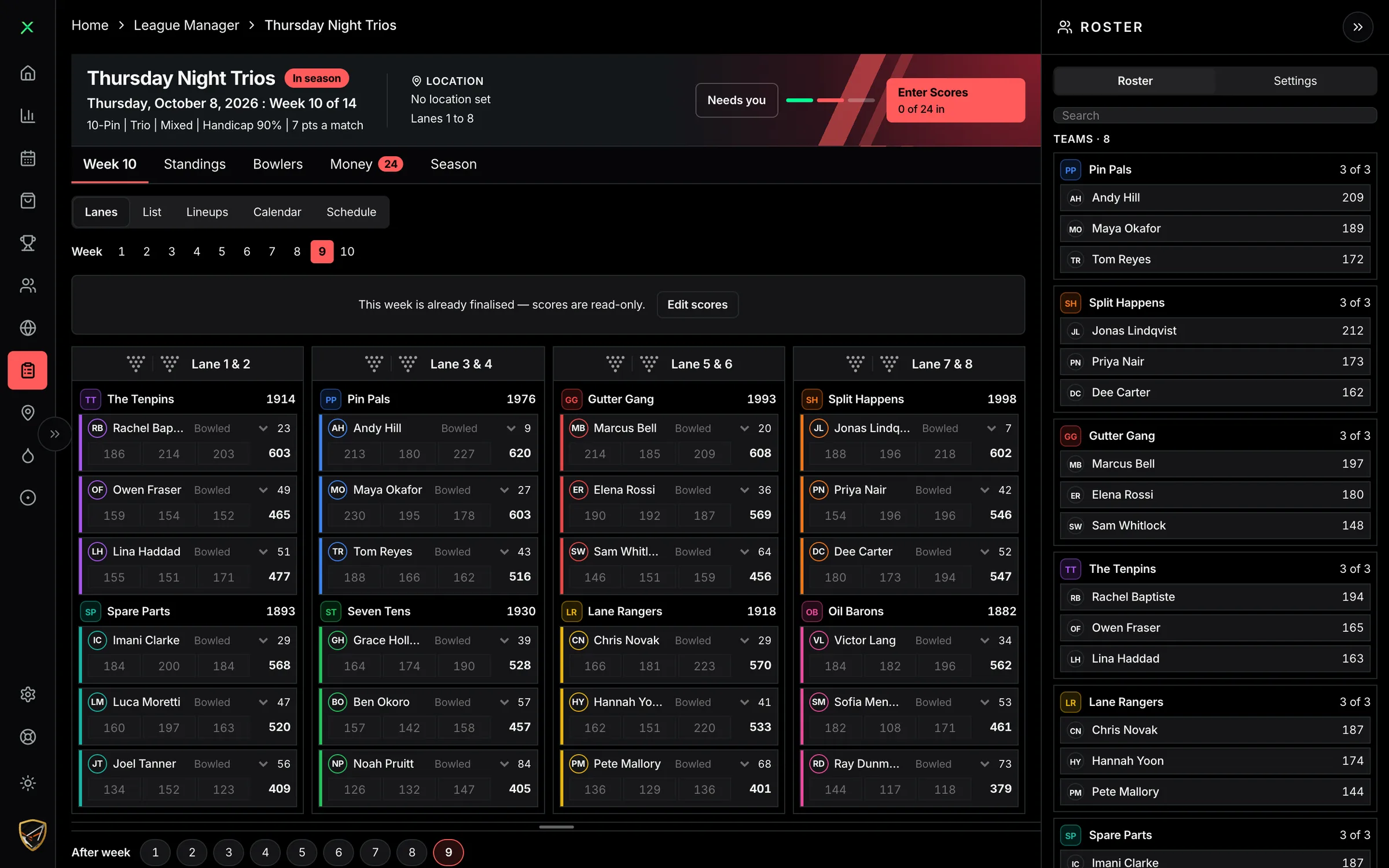Open the lifebuoy support icon in sidebar
This screenshot has height=868, width=1389.
pyautogui.click(x=28, y=737)
